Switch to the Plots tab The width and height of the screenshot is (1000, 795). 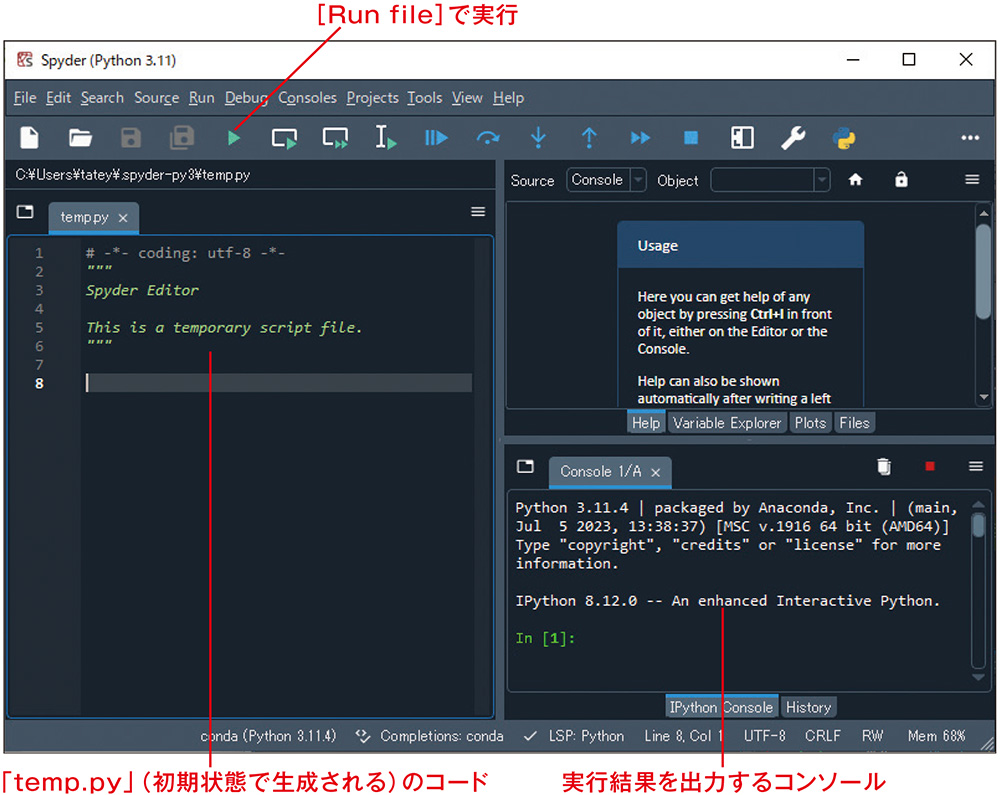coord(810,423)
